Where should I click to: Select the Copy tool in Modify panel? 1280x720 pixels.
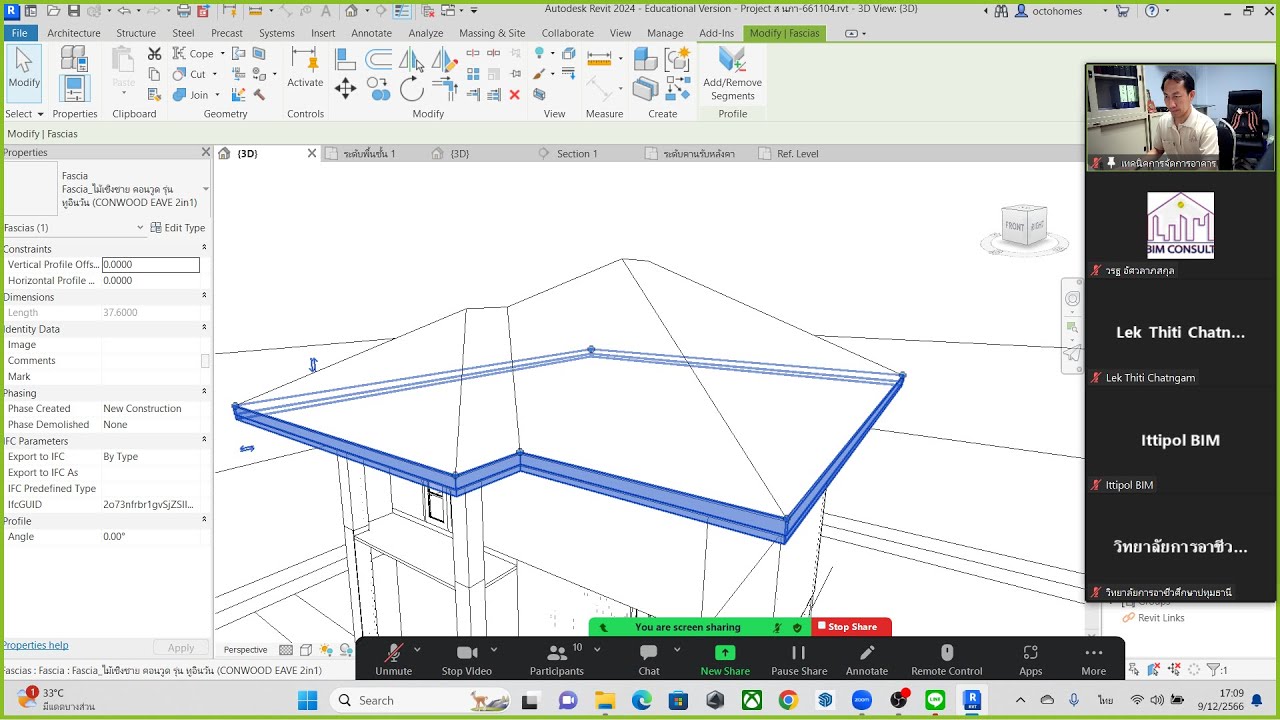pos(379,89)
